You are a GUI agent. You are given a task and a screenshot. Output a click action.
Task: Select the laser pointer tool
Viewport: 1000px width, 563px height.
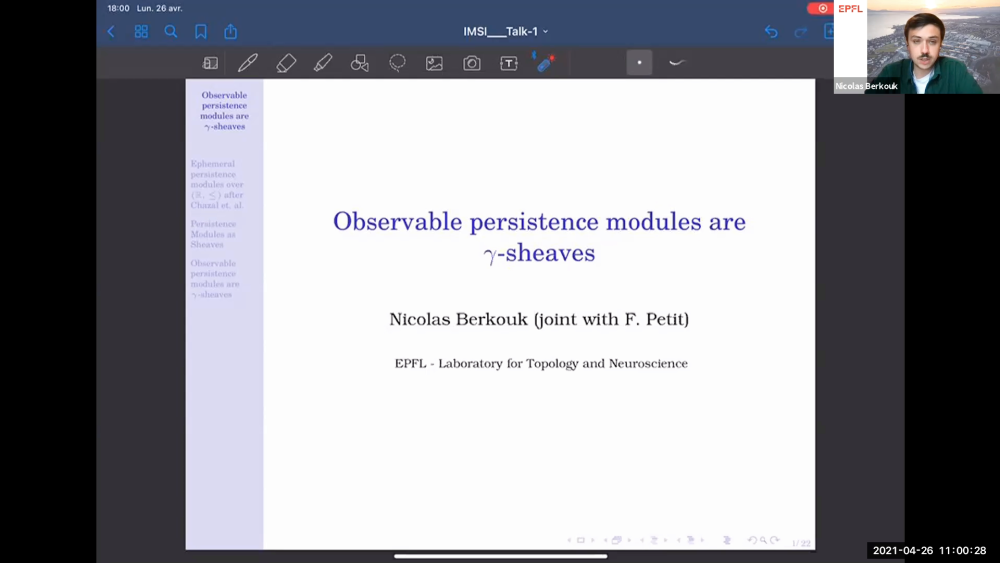coord(544,62)
